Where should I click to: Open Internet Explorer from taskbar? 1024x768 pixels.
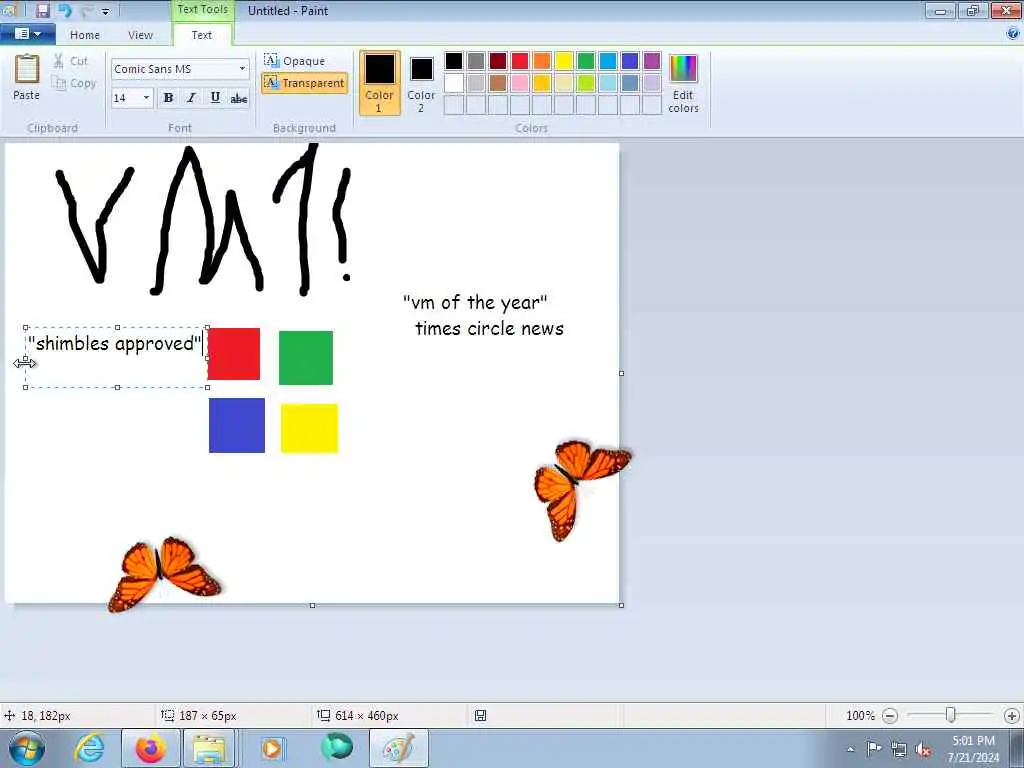(88, 748)
